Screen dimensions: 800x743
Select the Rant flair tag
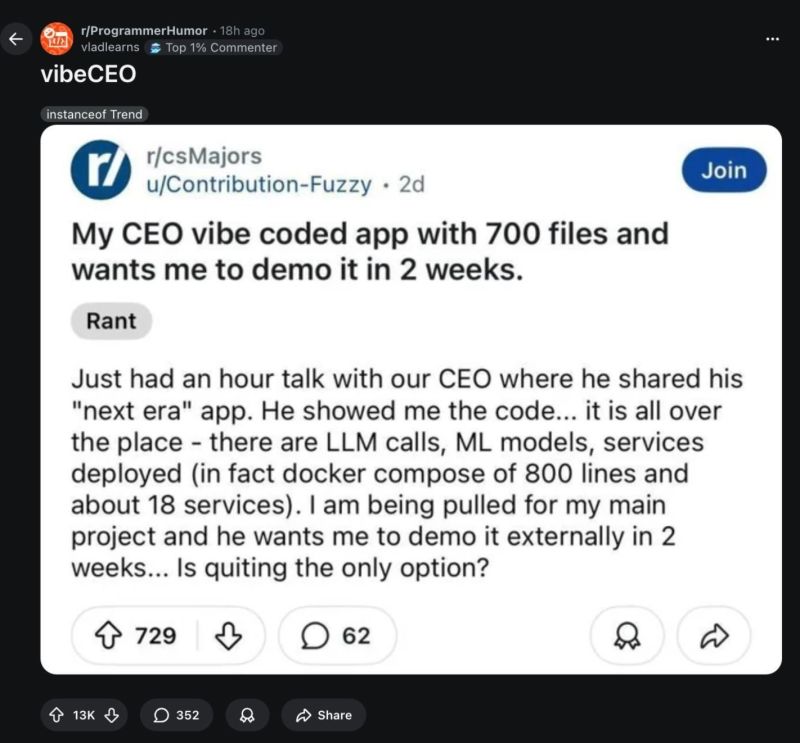point(111,321)
